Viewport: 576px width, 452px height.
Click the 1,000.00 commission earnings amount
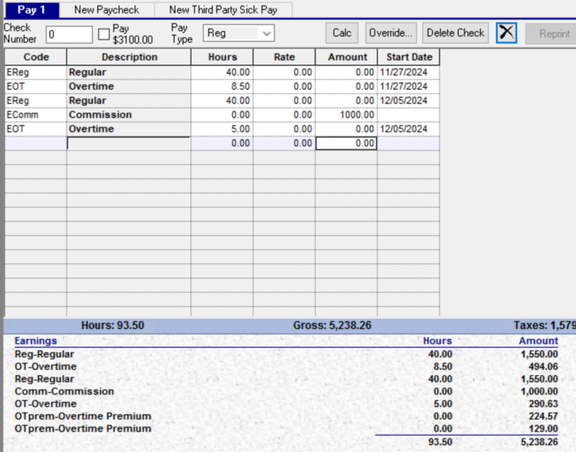coord(539,392)
